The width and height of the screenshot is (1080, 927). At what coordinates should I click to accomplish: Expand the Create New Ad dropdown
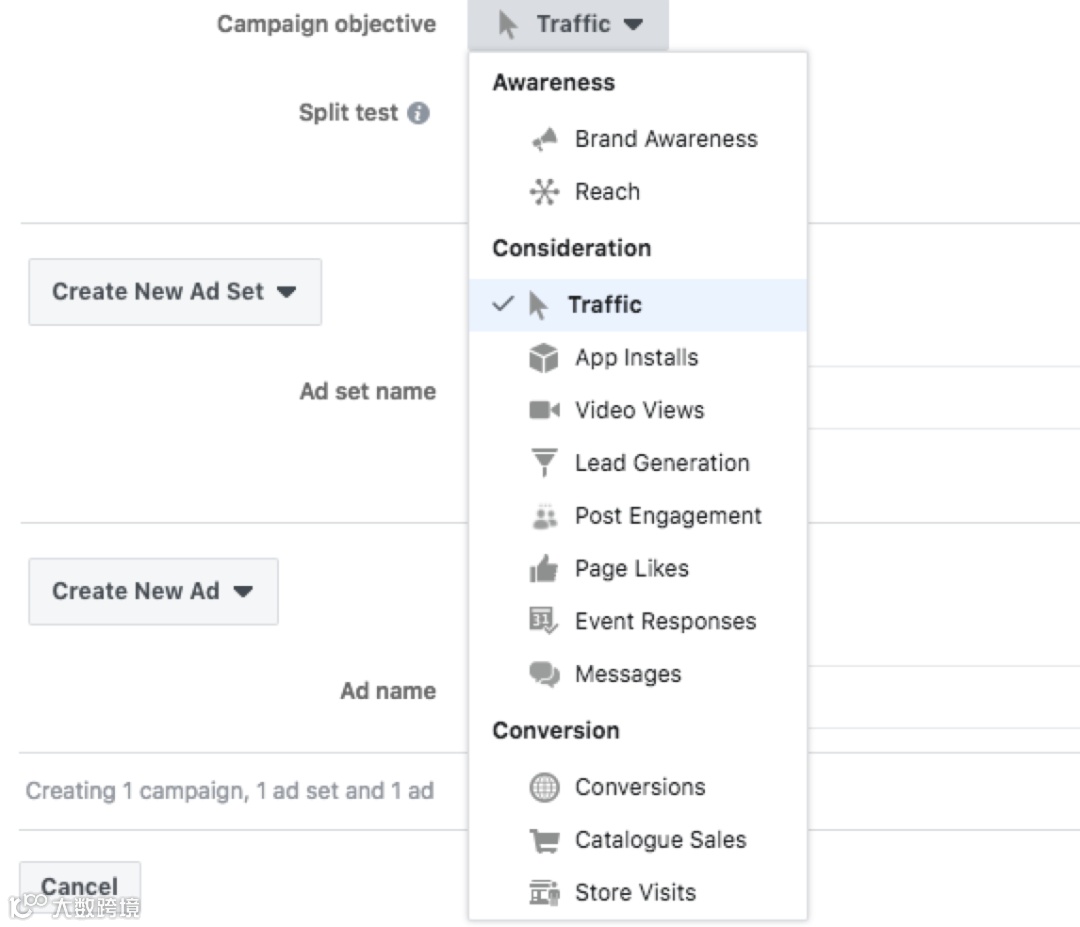coord(153,591)
